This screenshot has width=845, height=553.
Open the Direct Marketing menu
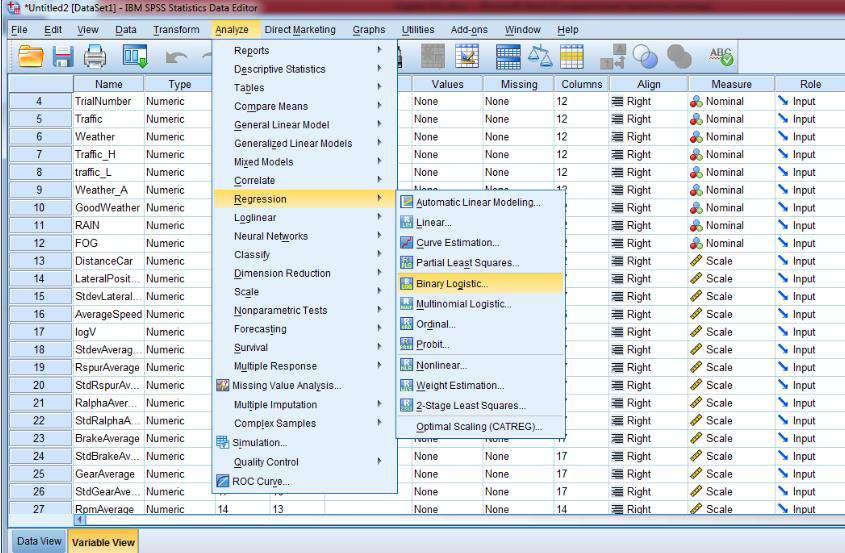300,30
